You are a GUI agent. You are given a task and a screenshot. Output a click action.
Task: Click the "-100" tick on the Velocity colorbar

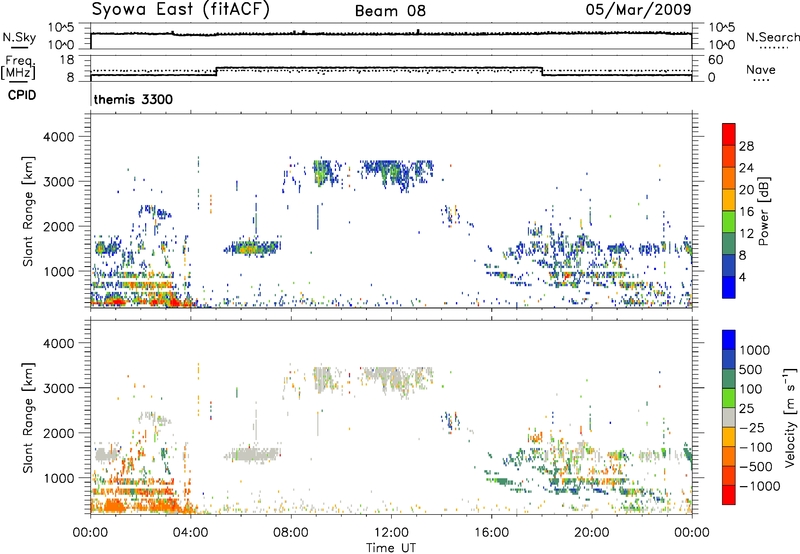coord(754,447)
